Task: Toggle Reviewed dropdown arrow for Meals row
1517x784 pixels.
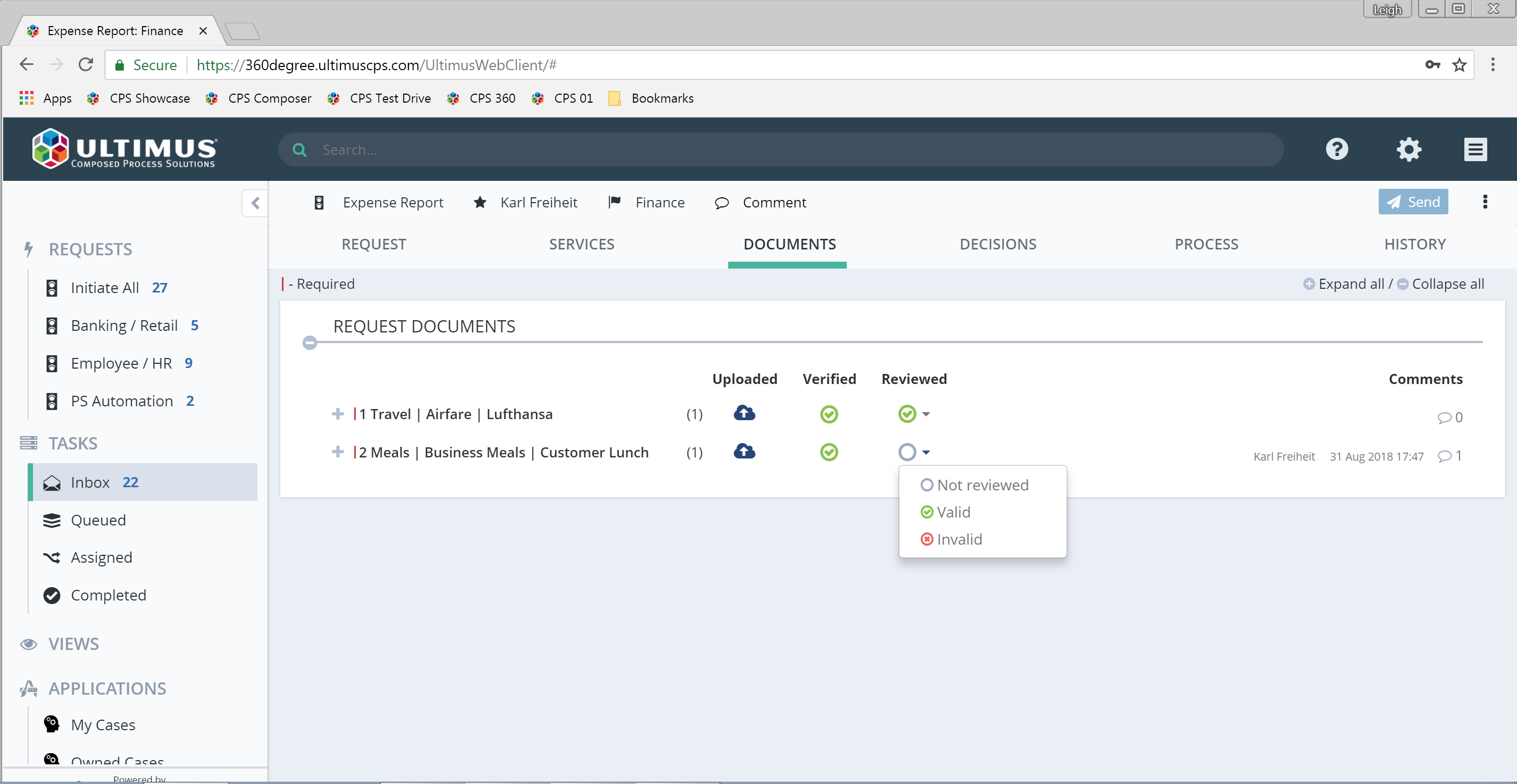Action: pyautogui.click(x=926, y=453)
